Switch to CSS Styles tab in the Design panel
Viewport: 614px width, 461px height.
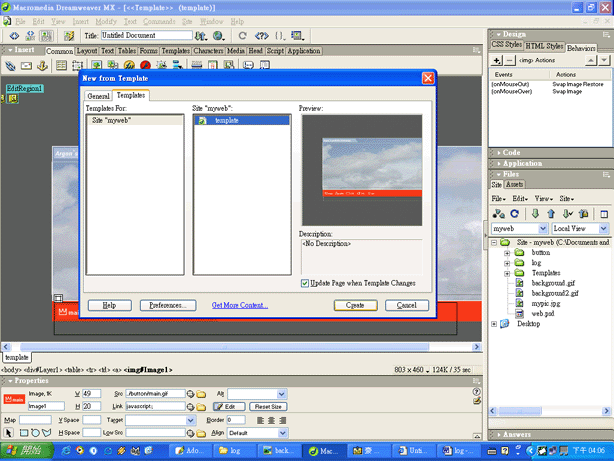506,45
